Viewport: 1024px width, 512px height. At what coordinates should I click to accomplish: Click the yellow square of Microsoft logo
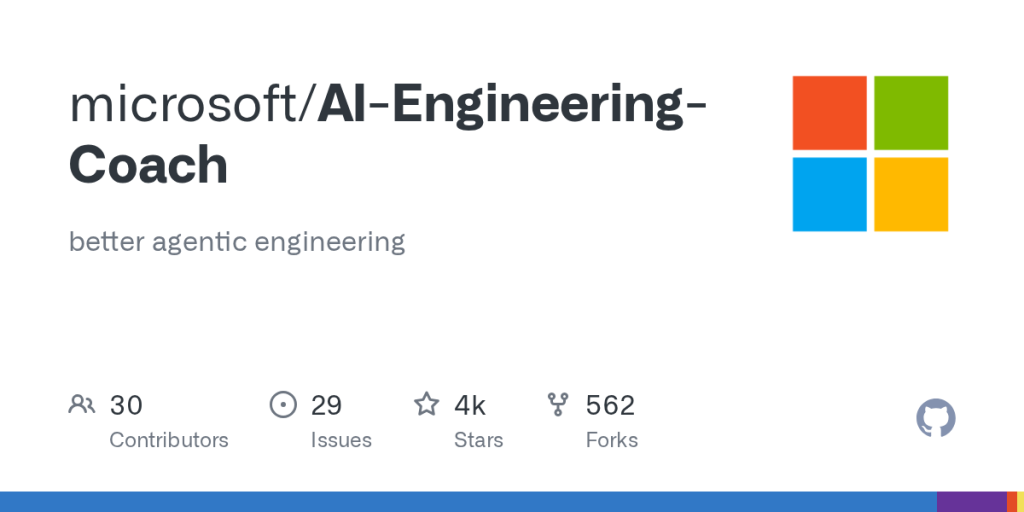coord(911,194)
